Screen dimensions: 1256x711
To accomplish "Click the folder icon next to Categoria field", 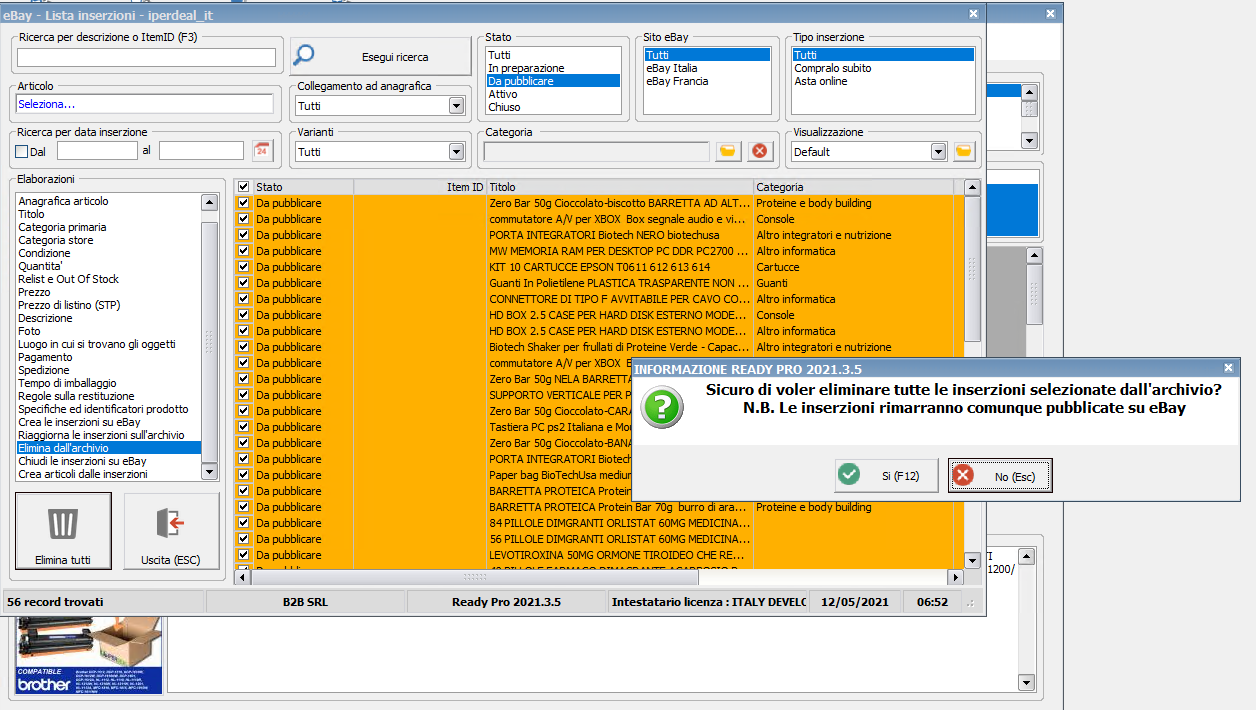I will coord(728,151).
